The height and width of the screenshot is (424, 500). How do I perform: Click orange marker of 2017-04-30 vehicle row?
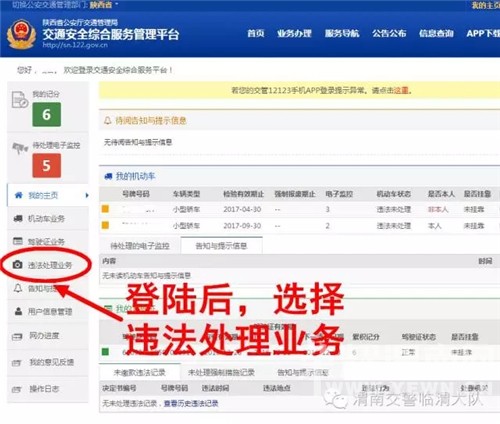coord(105,209)
